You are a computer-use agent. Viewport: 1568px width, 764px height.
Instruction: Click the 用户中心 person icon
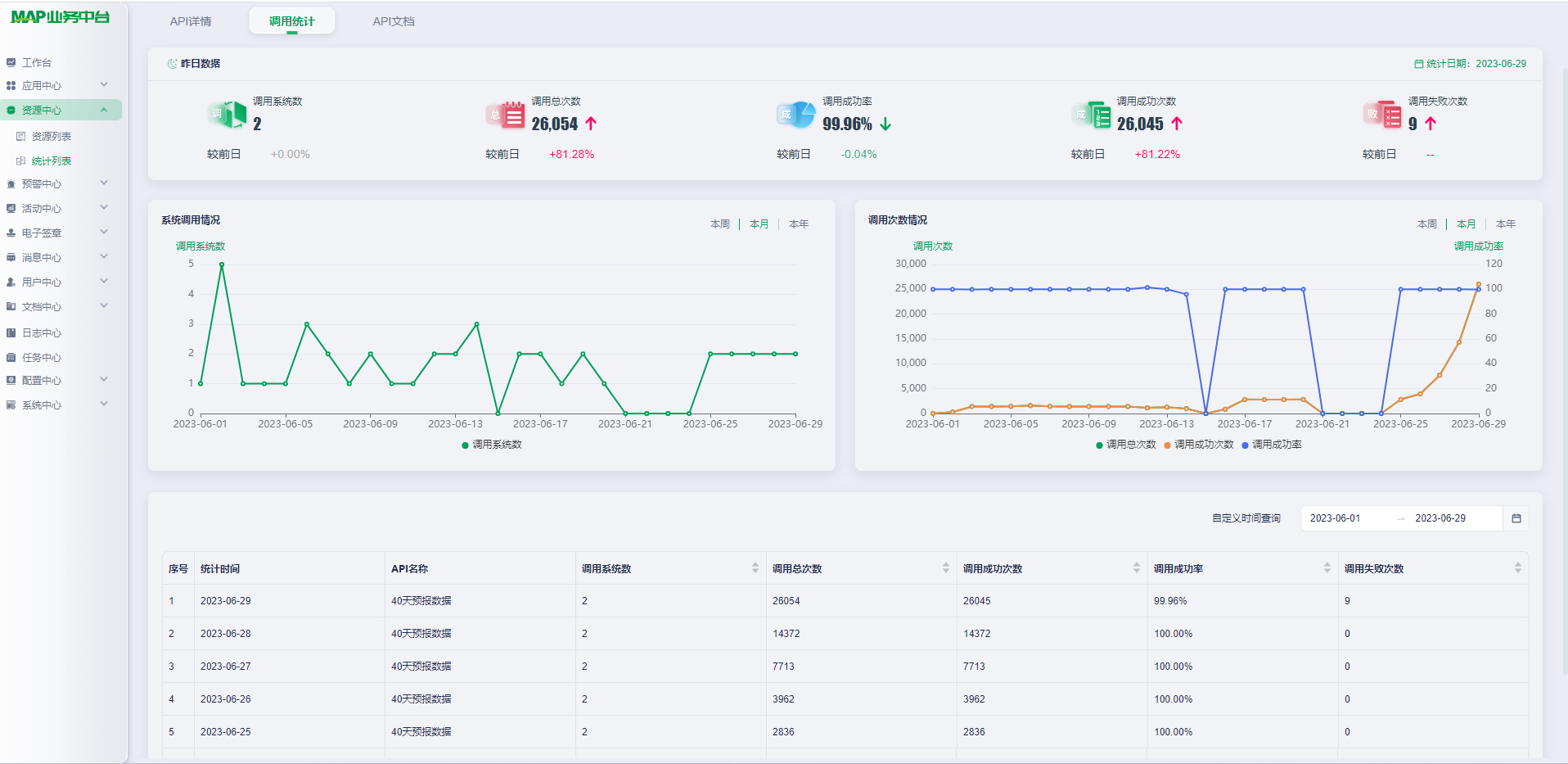[11, 282]
